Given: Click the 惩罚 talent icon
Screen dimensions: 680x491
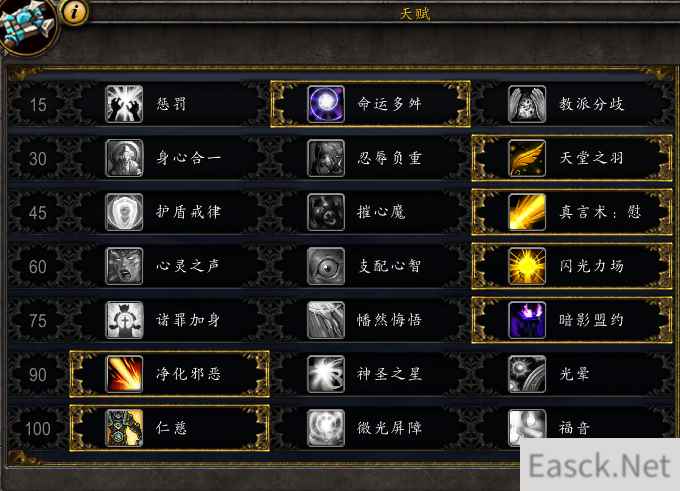Looking at the screenshot, I should [x=124, y=104].
